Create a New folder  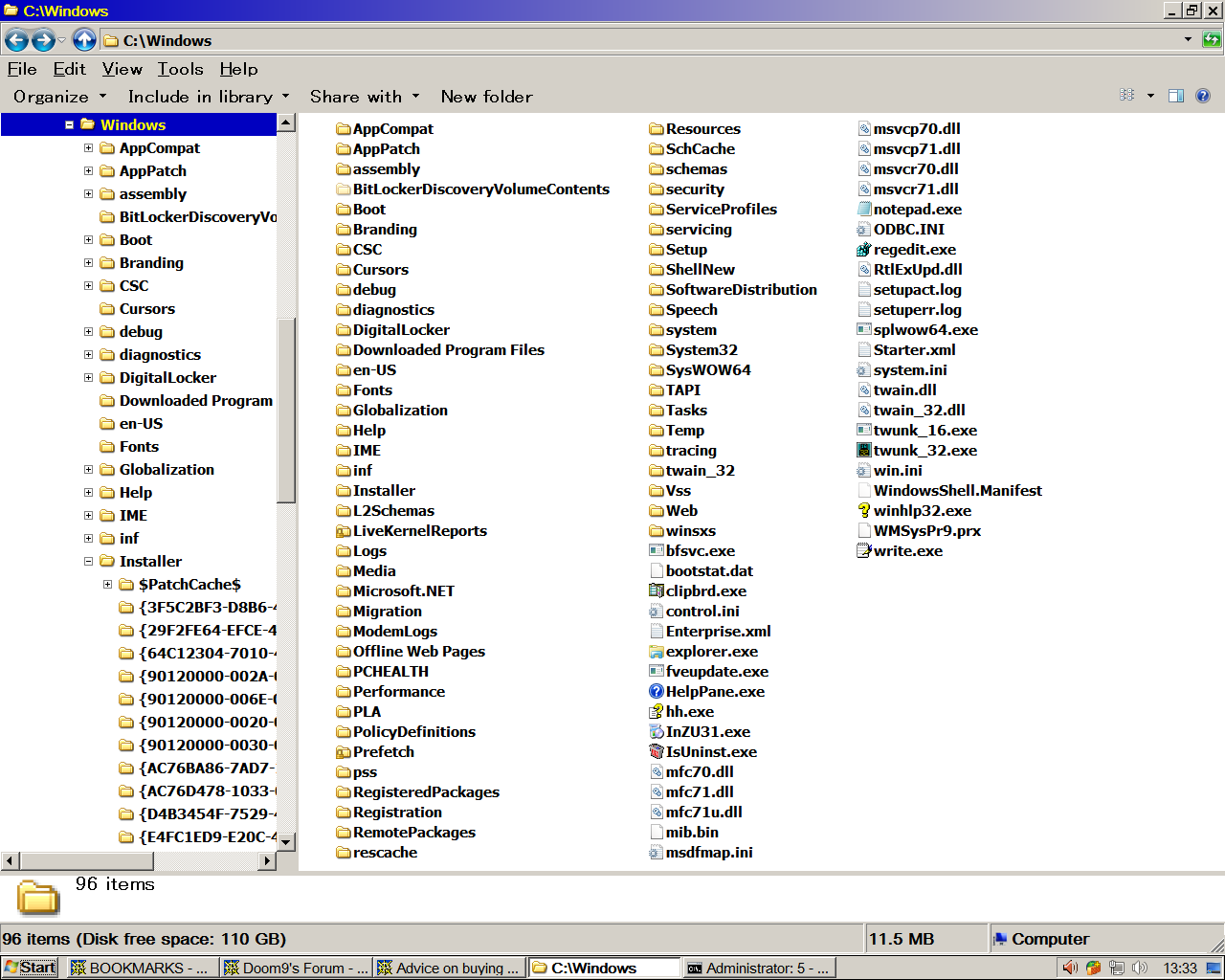pyautogui.click(x=486, y=97)
